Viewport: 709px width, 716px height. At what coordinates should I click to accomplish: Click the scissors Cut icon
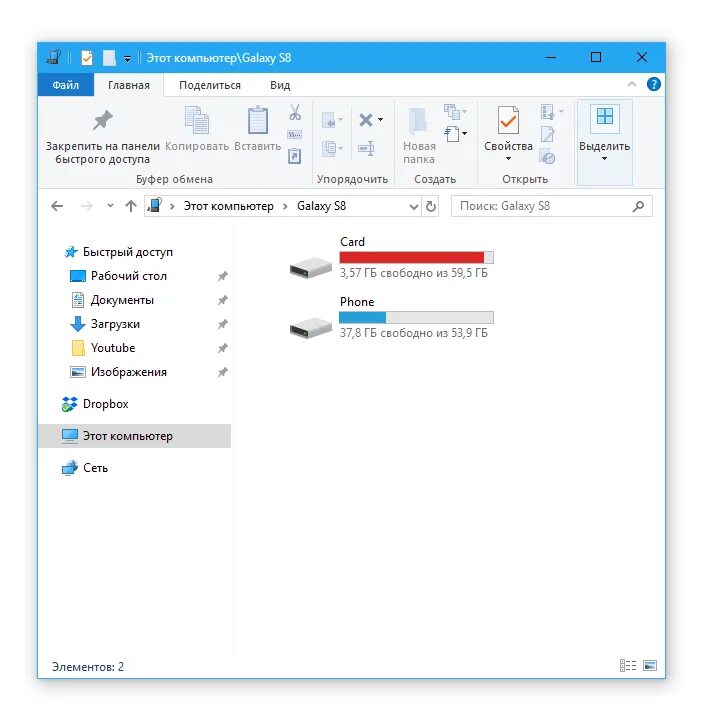coord(295,112)
